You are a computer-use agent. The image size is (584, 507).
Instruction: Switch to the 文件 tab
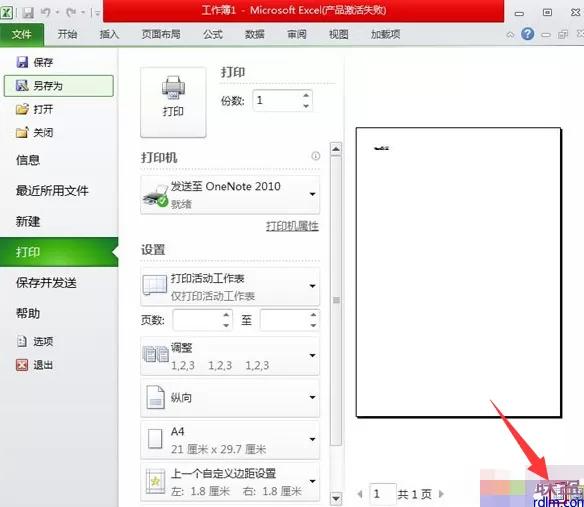pyautogui.click(x=22, y=35)
